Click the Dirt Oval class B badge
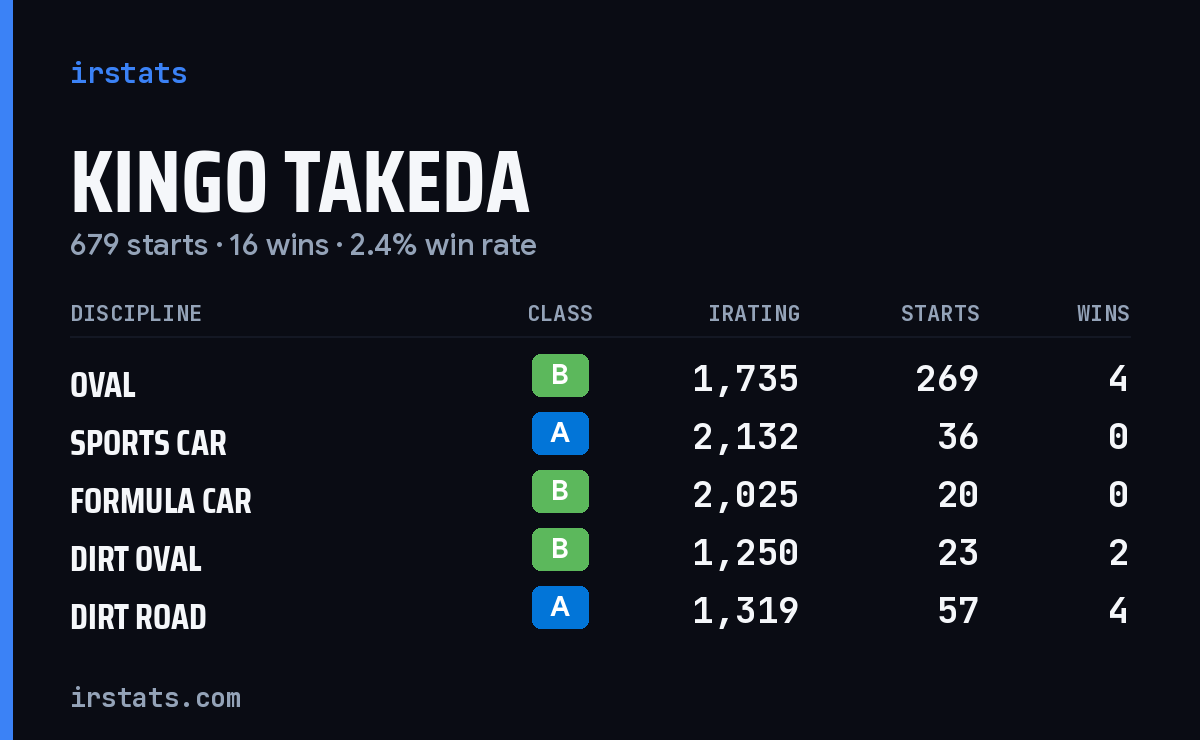 [560, 550]
